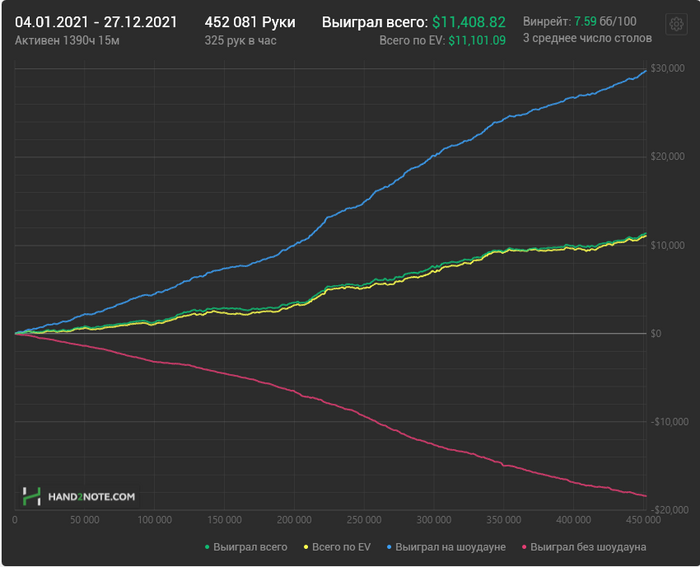The image size is (700, 567).
Task: Toggle the 'Выиграл без шоудауна' pink legend series
Action: [584, 547]
